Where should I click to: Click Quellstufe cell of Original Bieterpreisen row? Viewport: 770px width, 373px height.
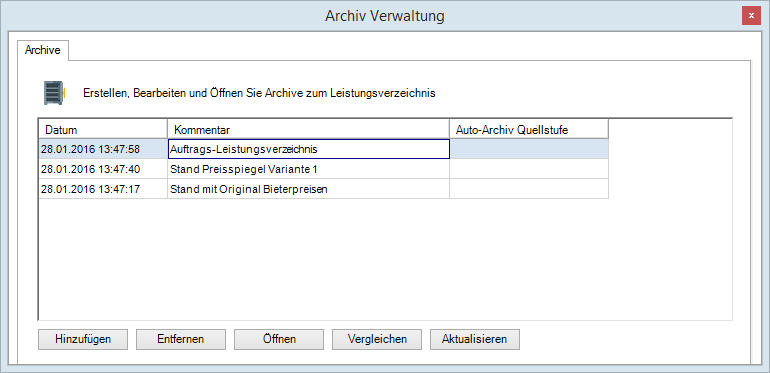529,189
